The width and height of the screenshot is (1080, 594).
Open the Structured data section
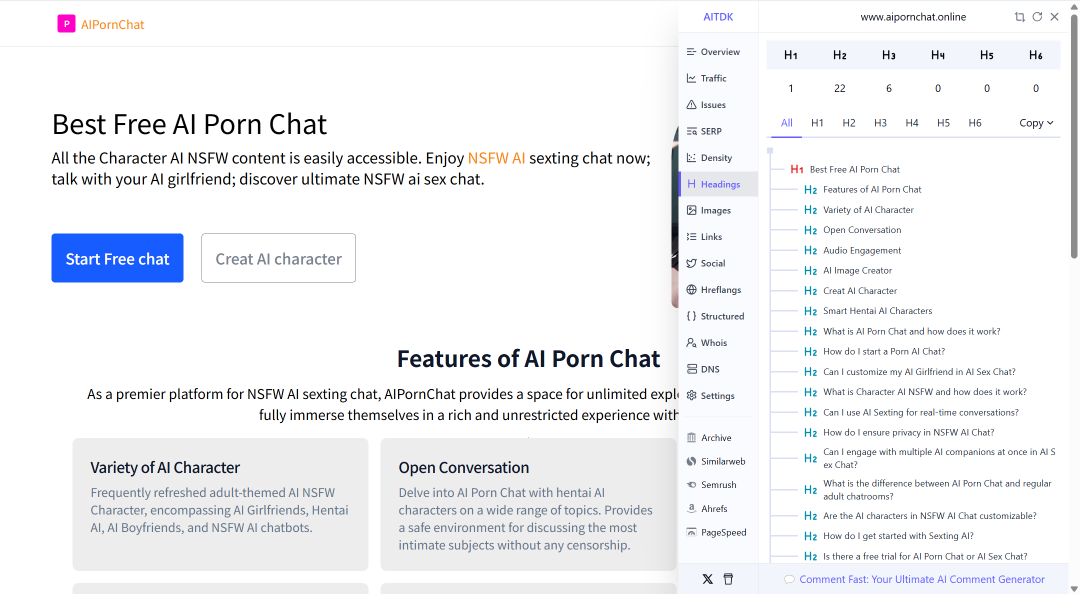718,316
